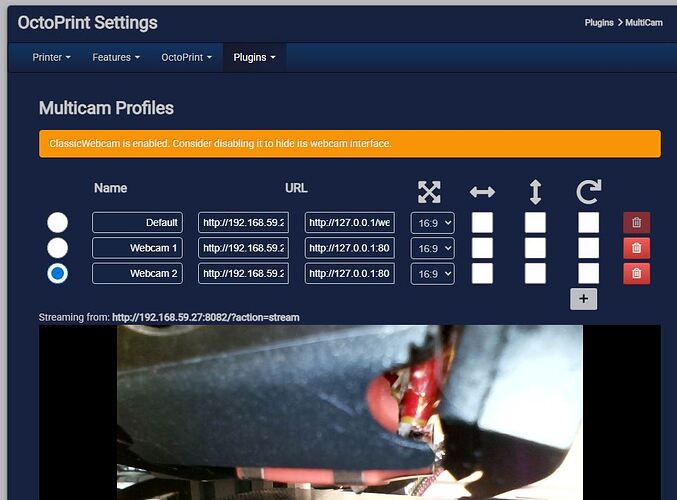Viewport: 677px width, 500px height.
Task: Enable rotate 90 degrees for Webcam 2
Action: 588,273
